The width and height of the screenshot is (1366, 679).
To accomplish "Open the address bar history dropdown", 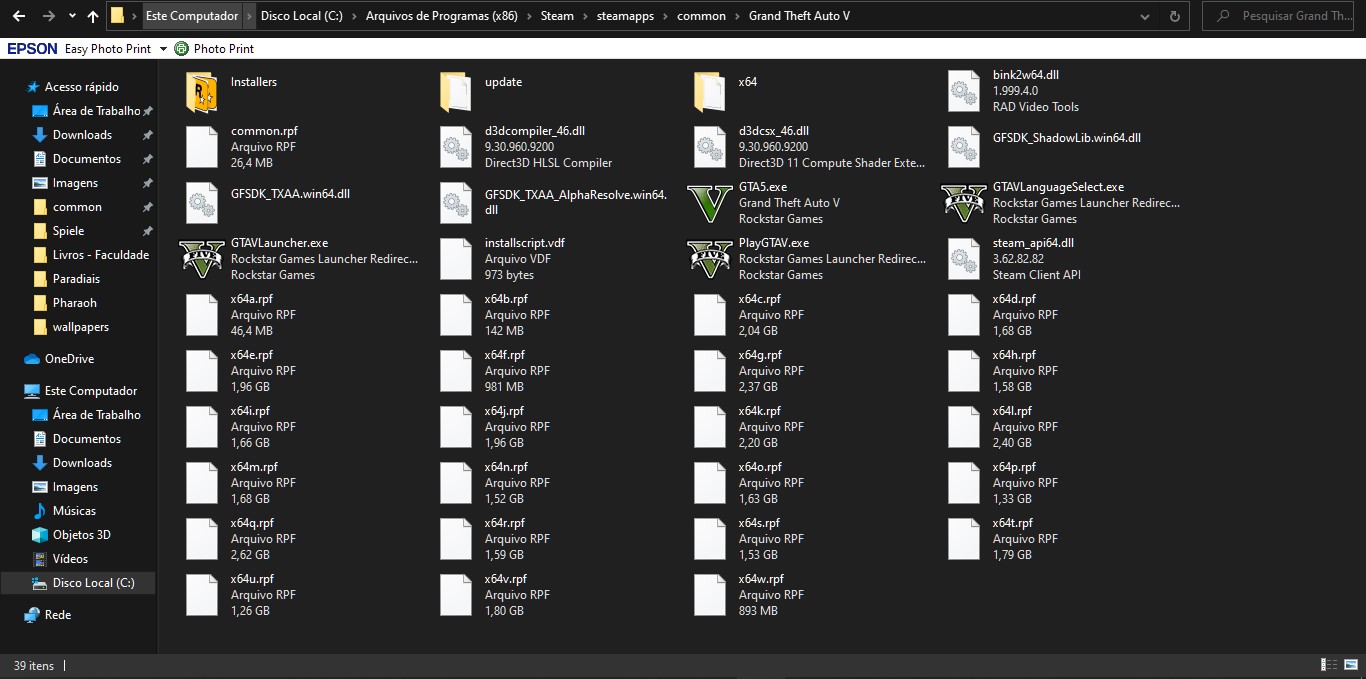I will (x=1147, y=16).
